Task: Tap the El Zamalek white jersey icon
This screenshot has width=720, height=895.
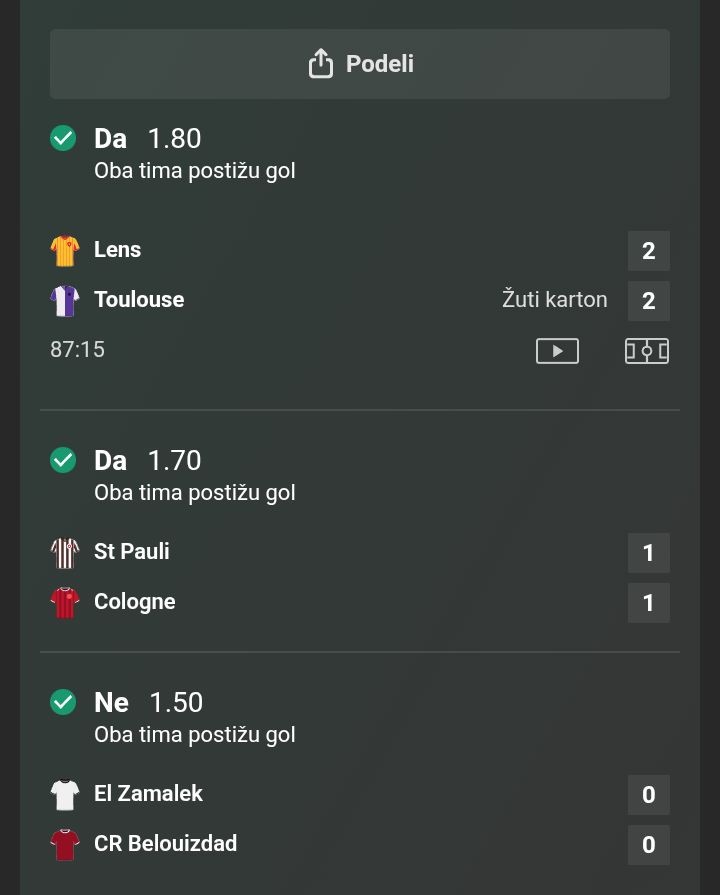Action: 65,794
